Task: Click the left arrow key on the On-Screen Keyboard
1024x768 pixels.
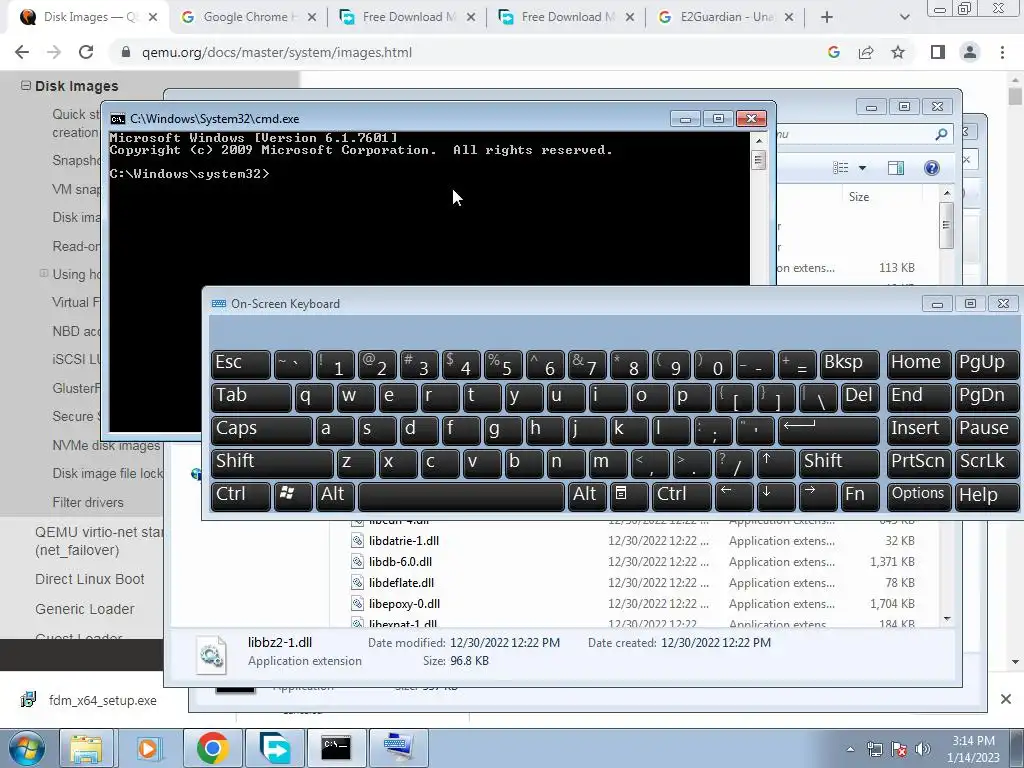Action: (734, 496)
